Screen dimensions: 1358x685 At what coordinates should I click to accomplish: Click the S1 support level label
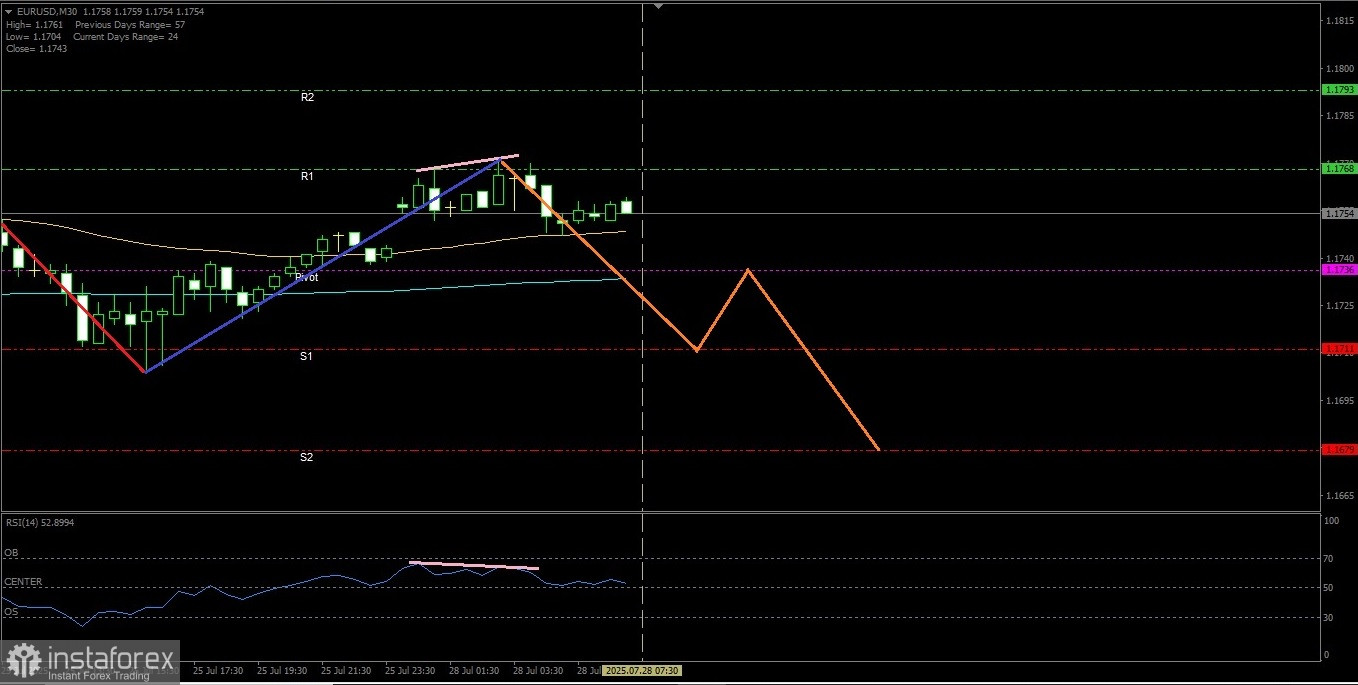[307, 356]
